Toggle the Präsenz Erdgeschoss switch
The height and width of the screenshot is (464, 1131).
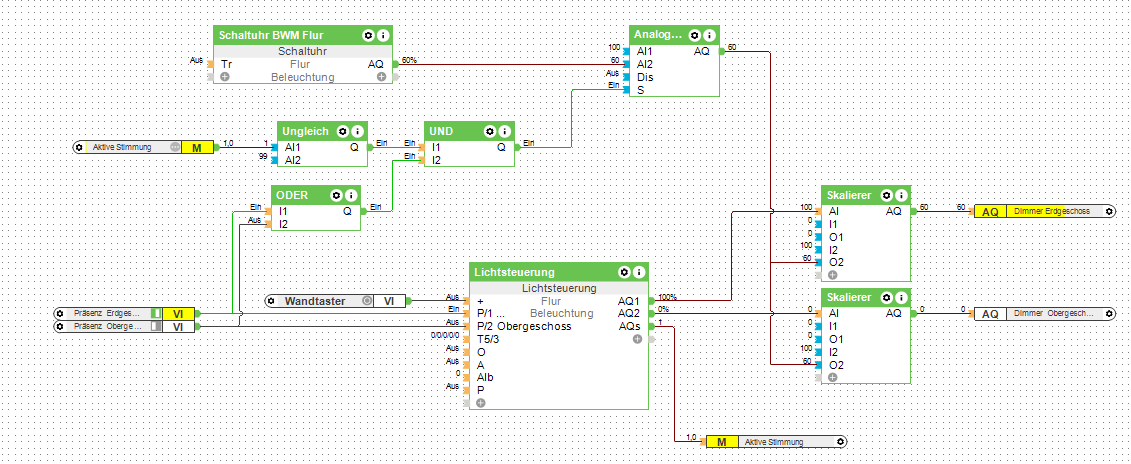pos(155,313)
